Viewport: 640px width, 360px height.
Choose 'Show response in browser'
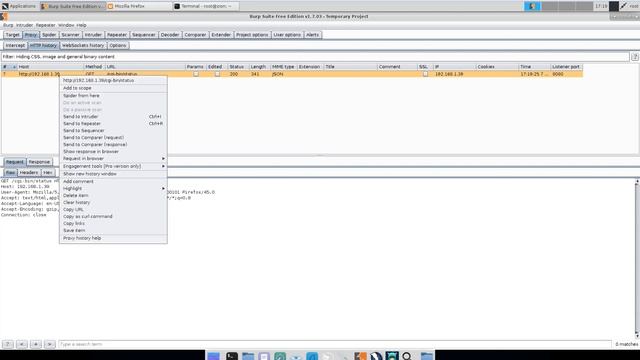point(113,151)
